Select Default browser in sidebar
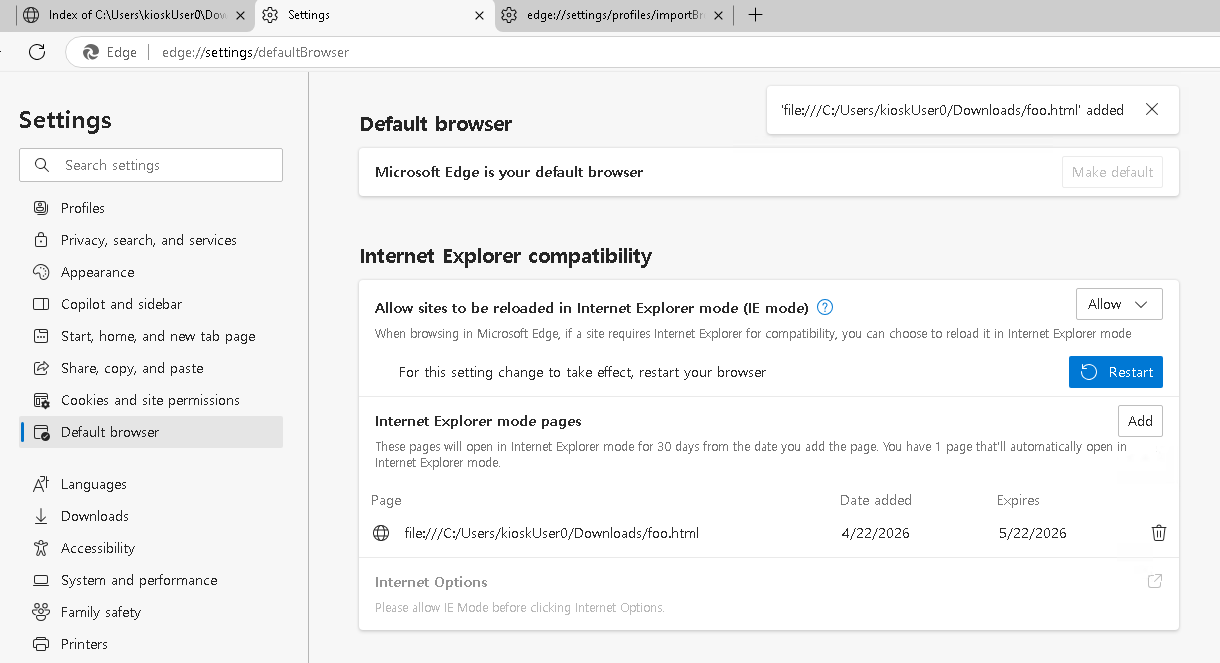This screenshot has width=1220, height=663. (151, 432)
